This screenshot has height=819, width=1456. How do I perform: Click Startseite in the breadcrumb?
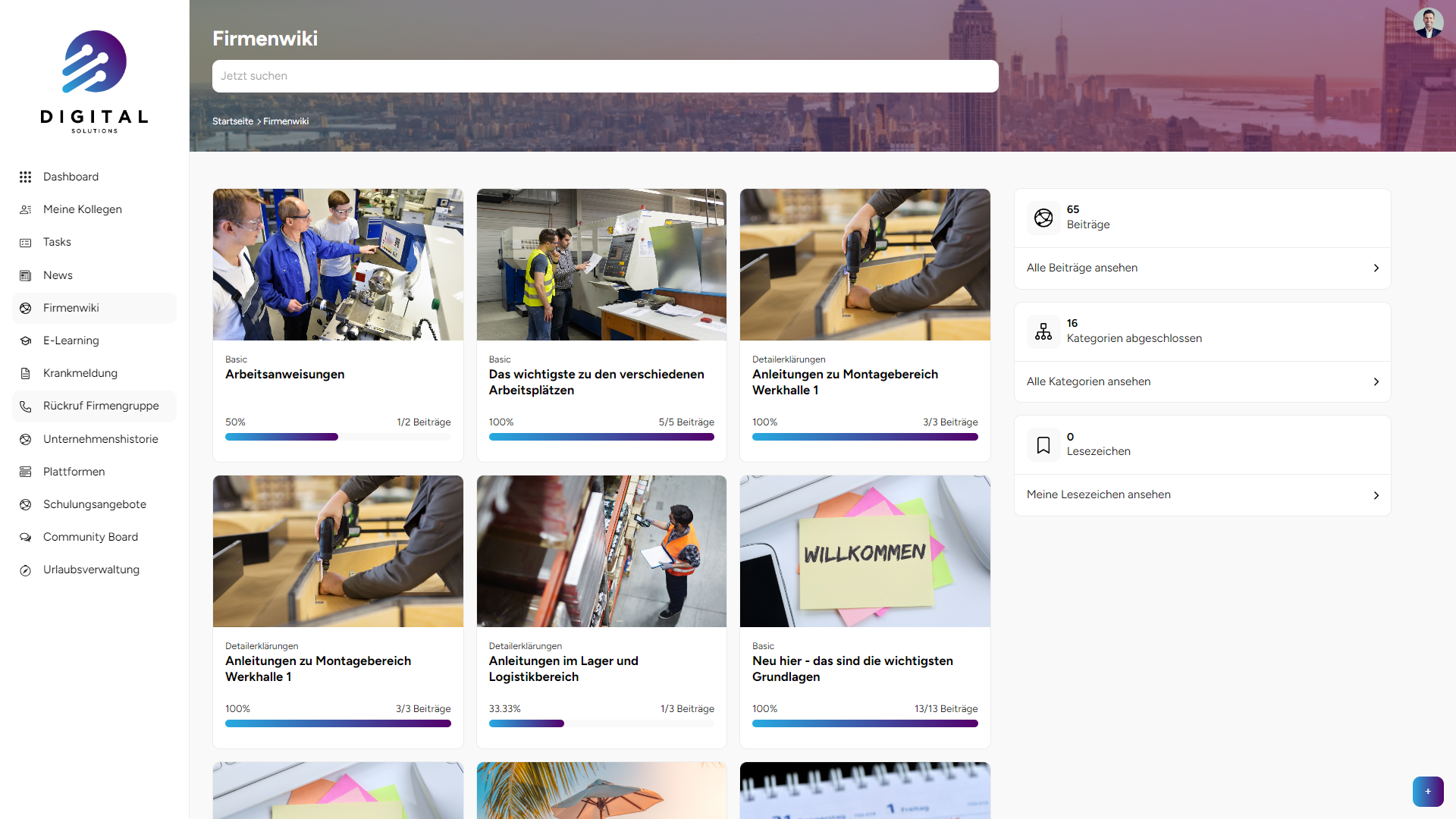233,121
